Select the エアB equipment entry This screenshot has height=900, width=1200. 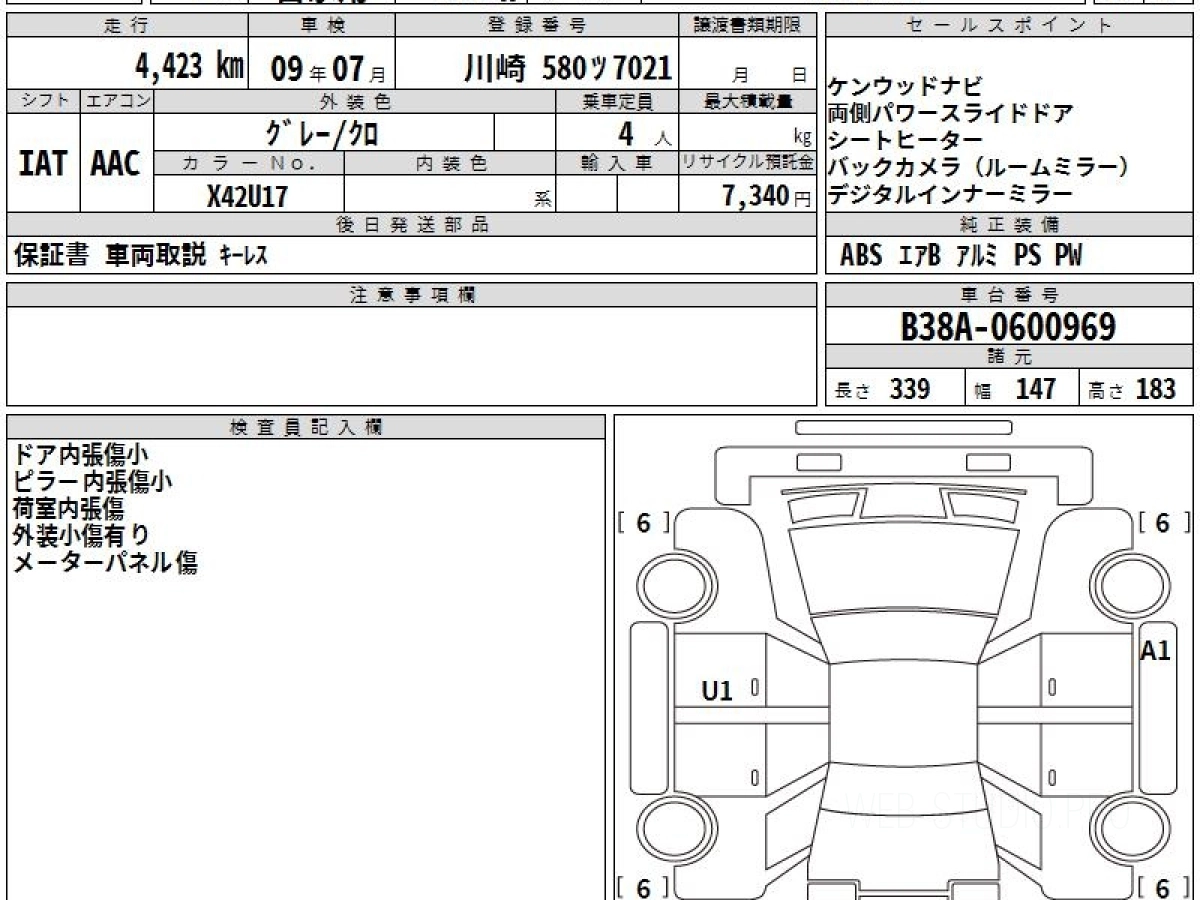[920, 256]
